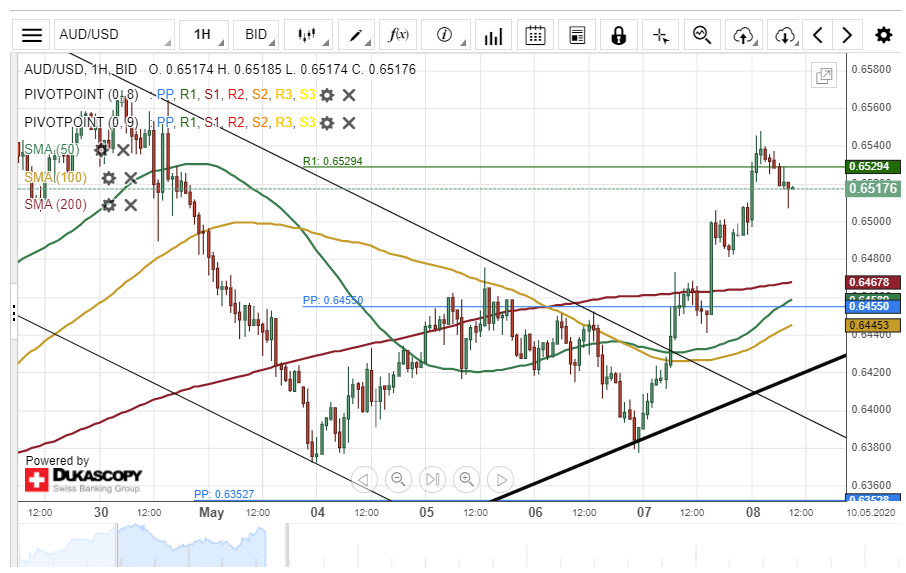Screen dimensions: 906x573
Task: Remove the SMA (200) indicator
Action: click(x=131, y=205)
